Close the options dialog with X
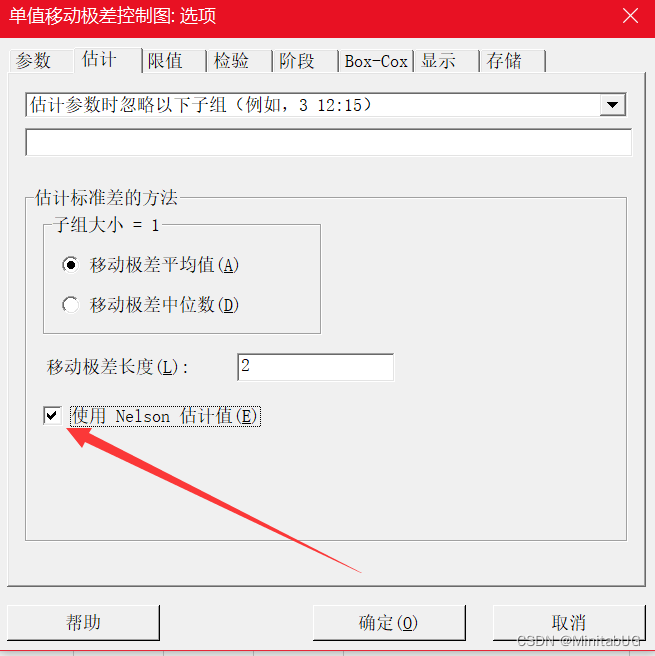This screenshot has height=656, width=655. [x=630, y=16]
